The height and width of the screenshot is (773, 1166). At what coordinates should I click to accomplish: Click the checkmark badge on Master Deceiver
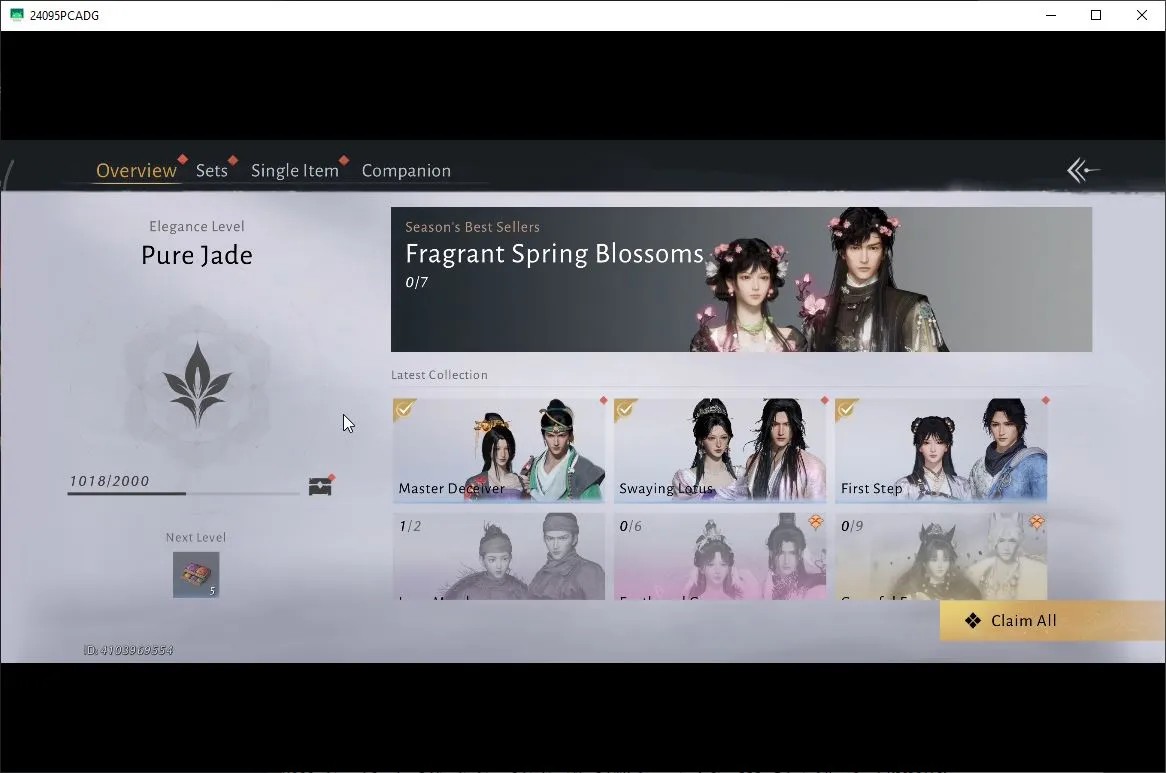point(404,410)
